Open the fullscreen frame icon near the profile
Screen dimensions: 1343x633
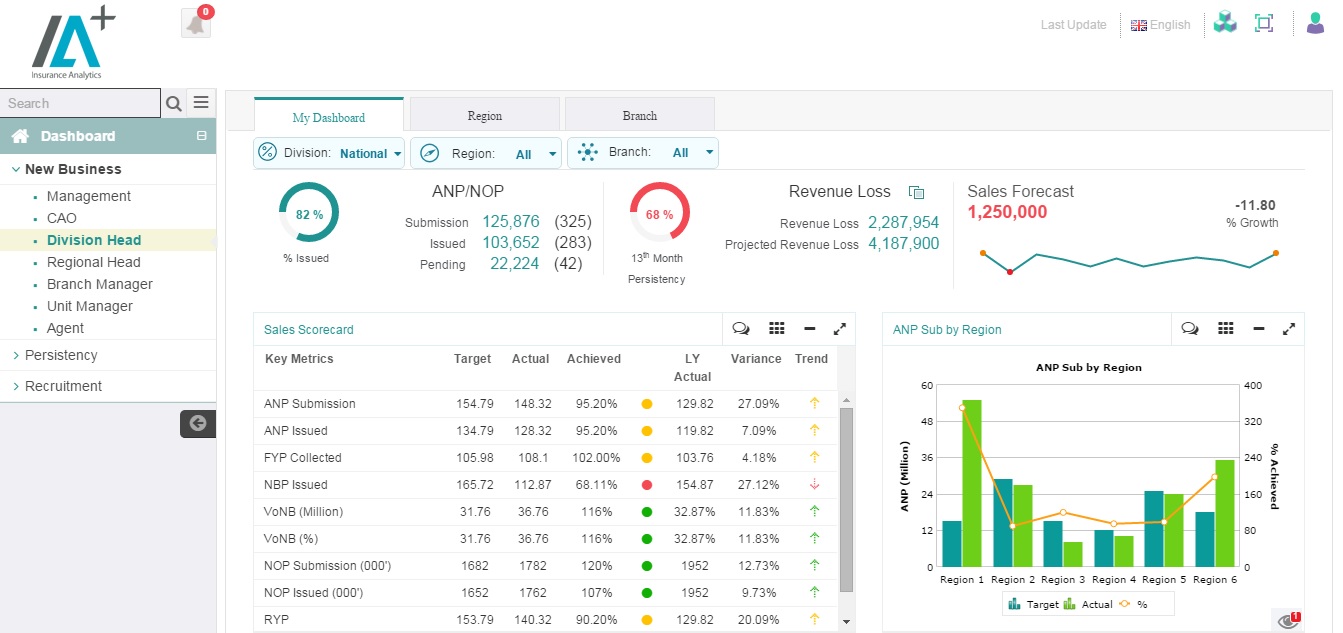click(x=1263, y=21)
